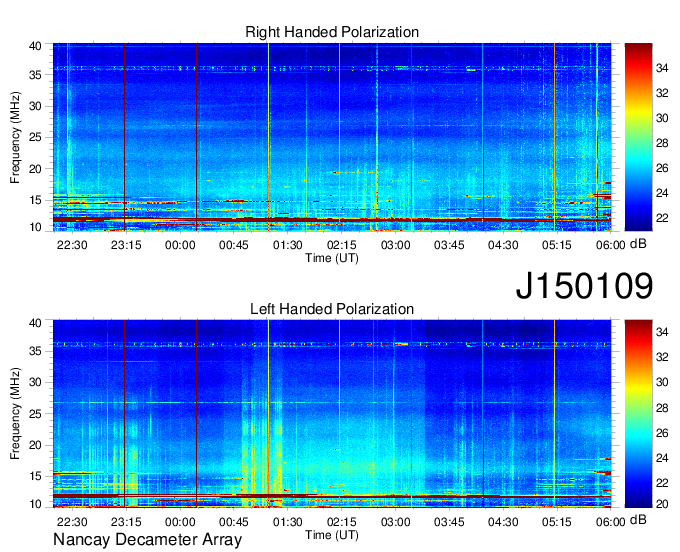Click 30 dB tick on Right Handed color bar
This screenshot has height=552, width=680.
(662, 118)
